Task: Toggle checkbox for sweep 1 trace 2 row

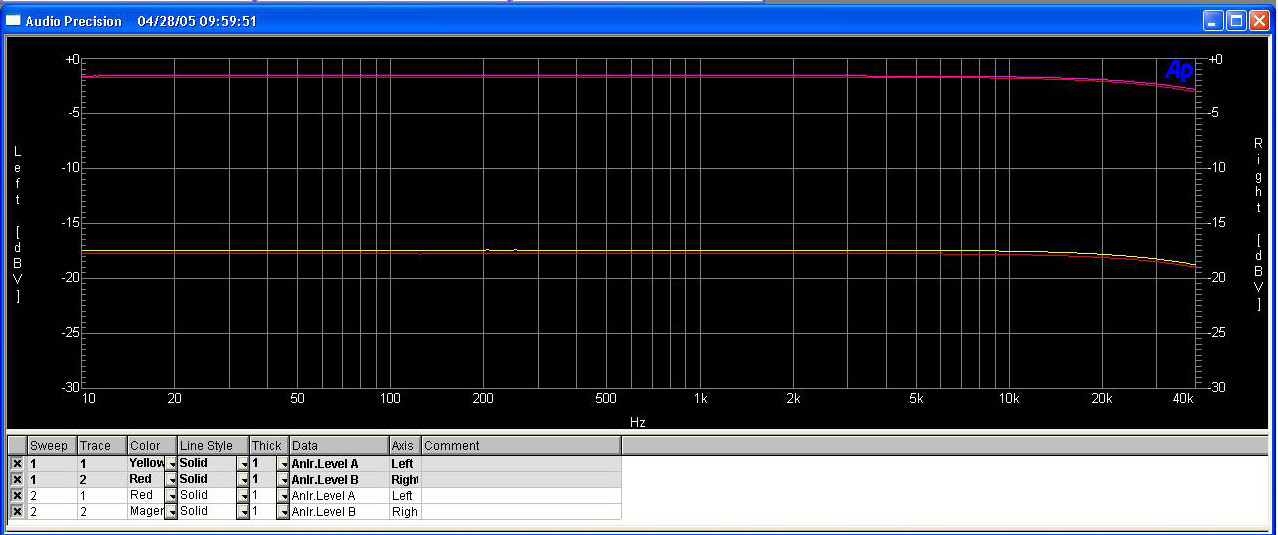Action: click(x=16, y=480)
